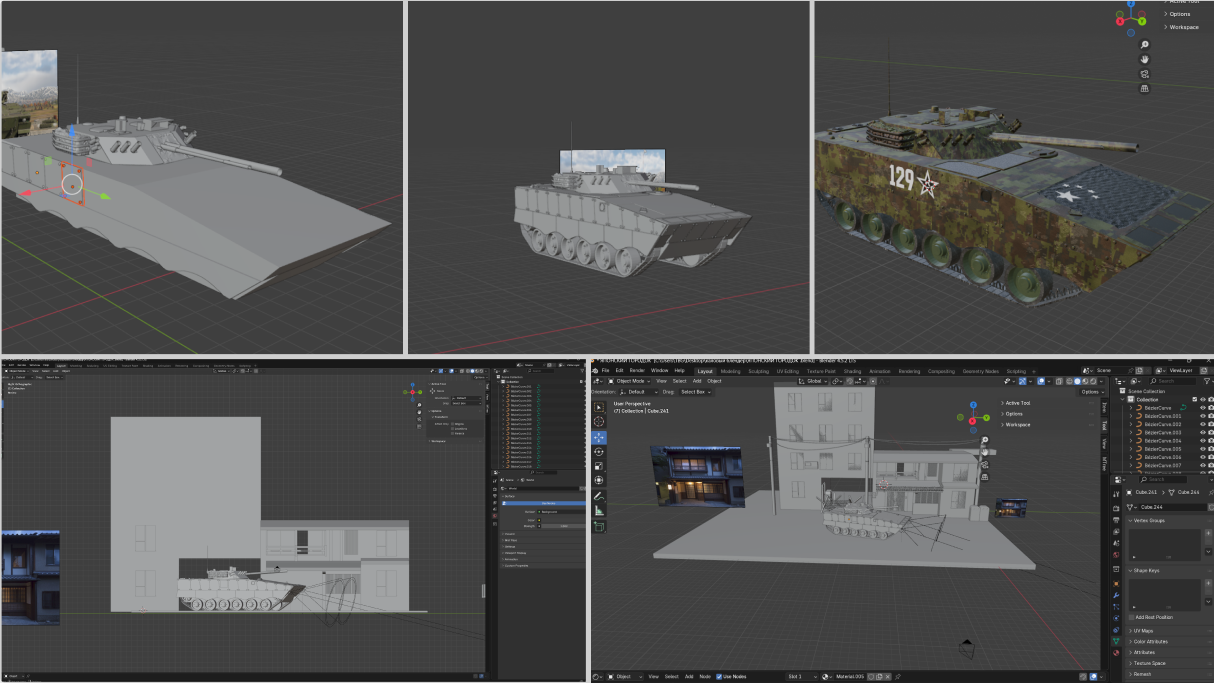
Task: Hide BezierCurve with its eye icon in outliner
Action: 1203,408
